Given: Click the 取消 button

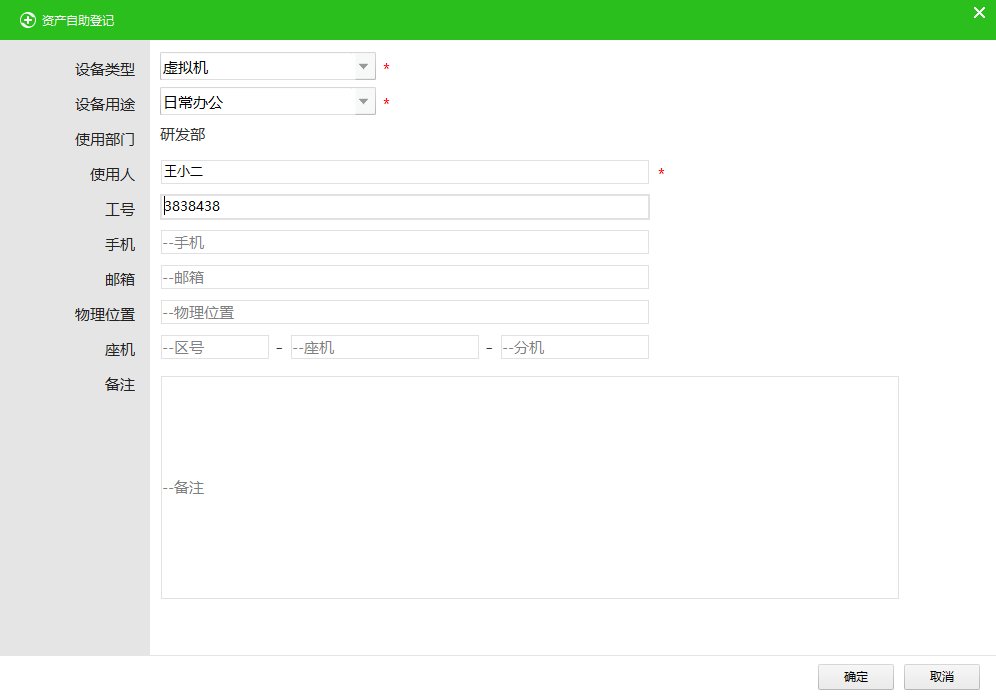Looking at the screenshot, I should coord(941,677).
